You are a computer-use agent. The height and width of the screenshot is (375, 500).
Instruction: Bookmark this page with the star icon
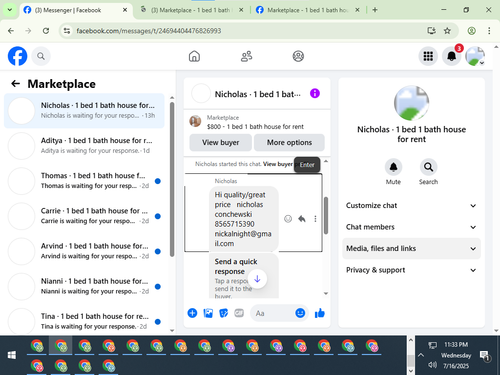point(447,31)
